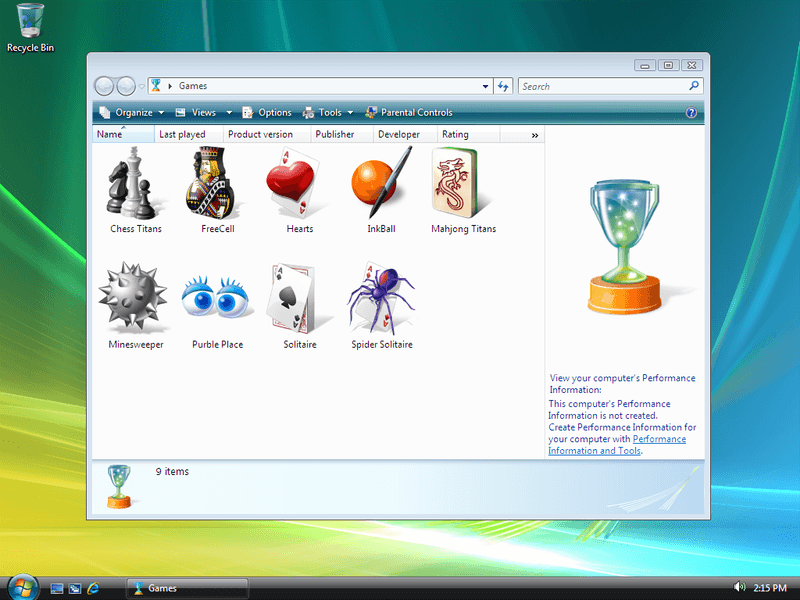Image resolution: width=800 pixels, height=600 pixels.
Task: Select the Solitaire cards icon
Action: (292, 296)
